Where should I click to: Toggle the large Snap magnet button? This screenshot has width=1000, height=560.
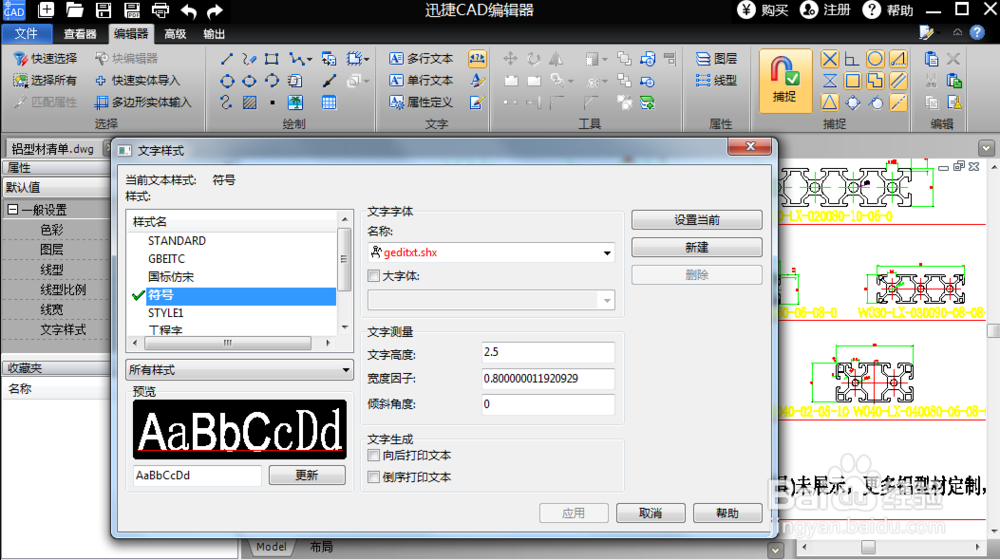click(x=785, y=80)
